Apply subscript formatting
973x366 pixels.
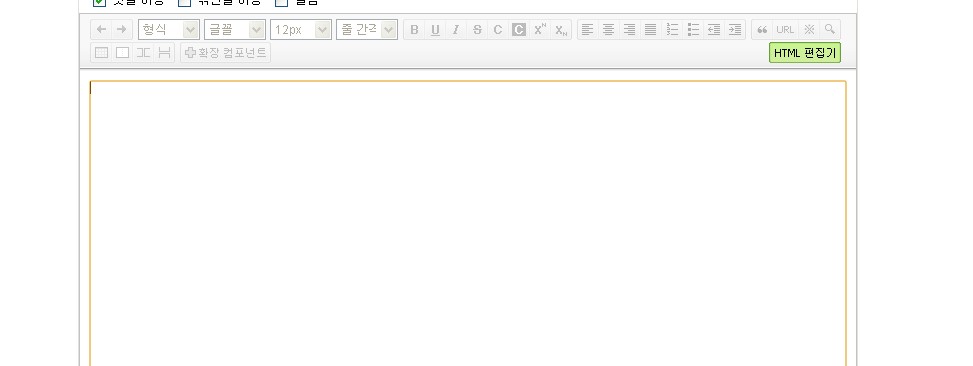561,30
